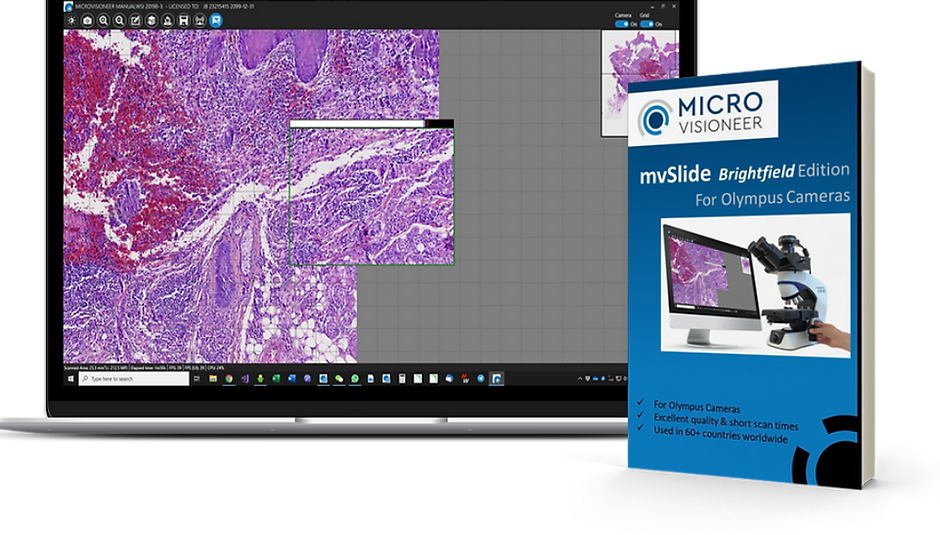Click the toolbar icon right of save
The image size is (940, 535).
(200, 20)
